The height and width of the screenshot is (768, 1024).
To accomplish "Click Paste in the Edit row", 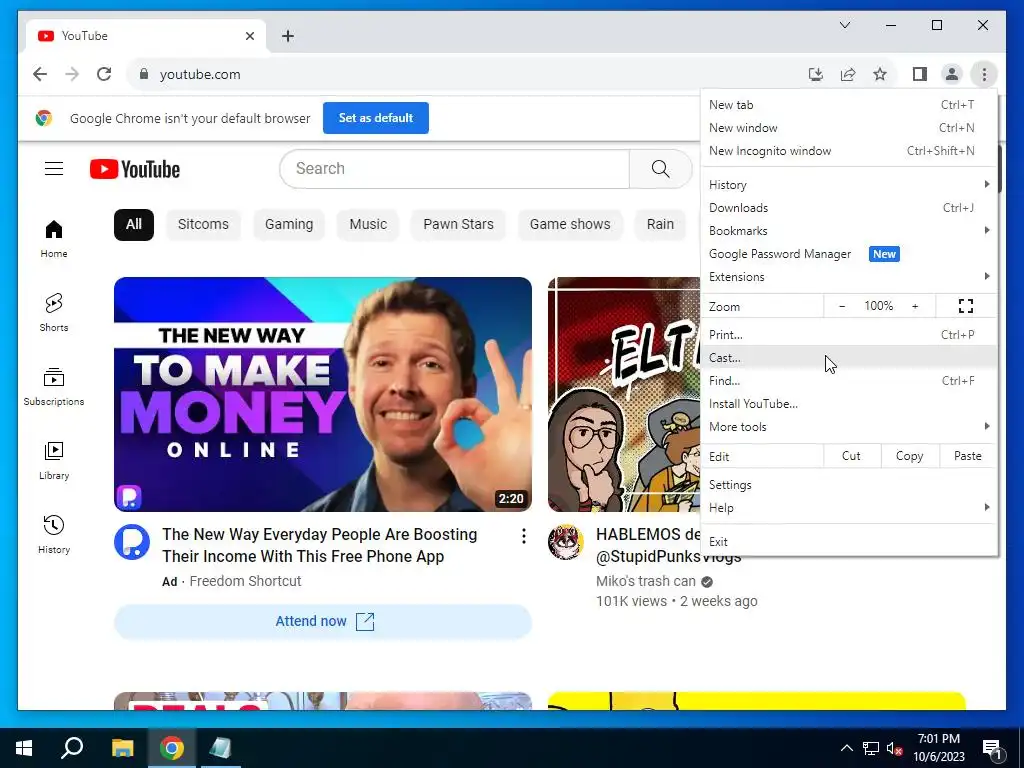I will [x=967, y=456].
